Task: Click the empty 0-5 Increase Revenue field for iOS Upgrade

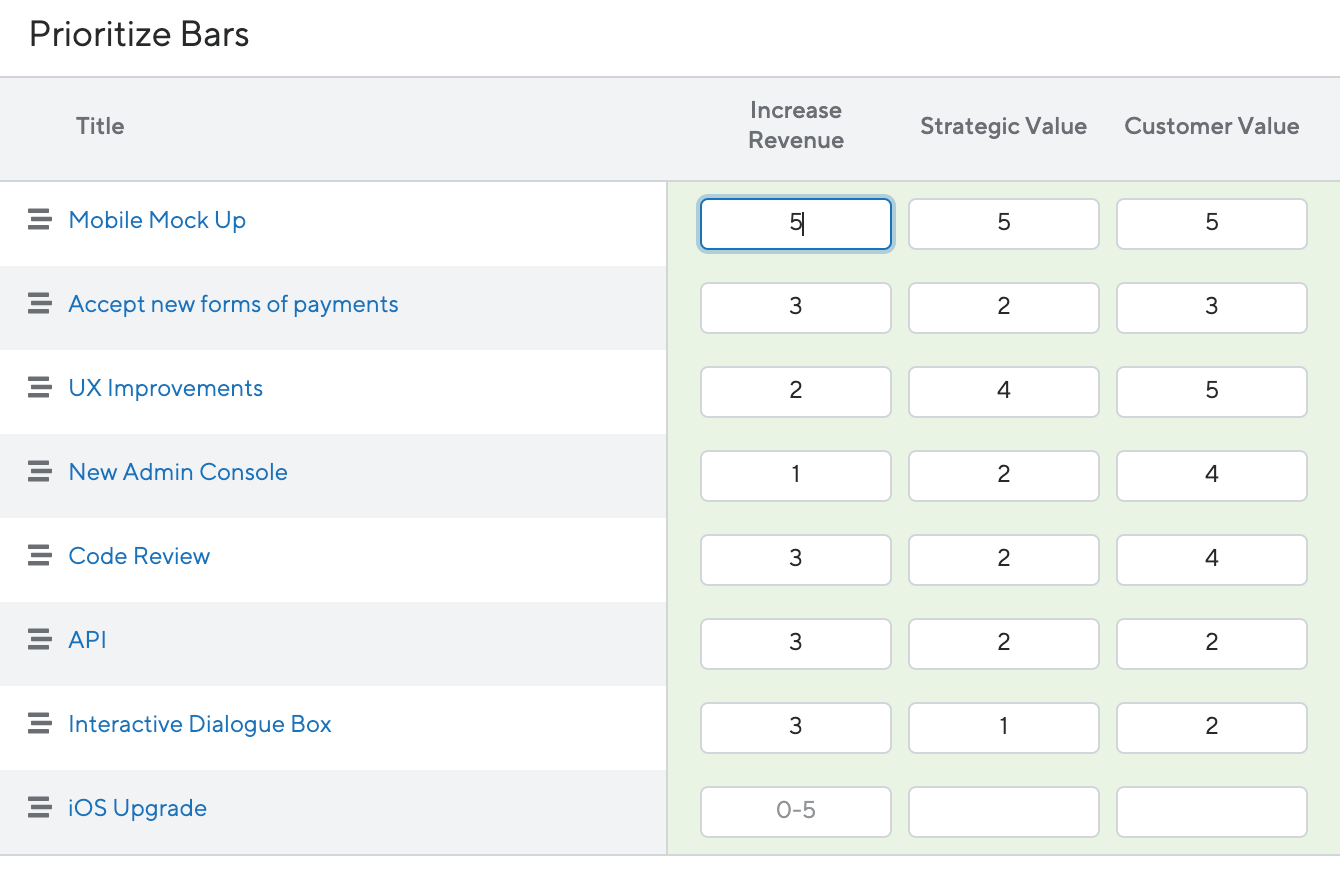Action: (x=795, y=811)
